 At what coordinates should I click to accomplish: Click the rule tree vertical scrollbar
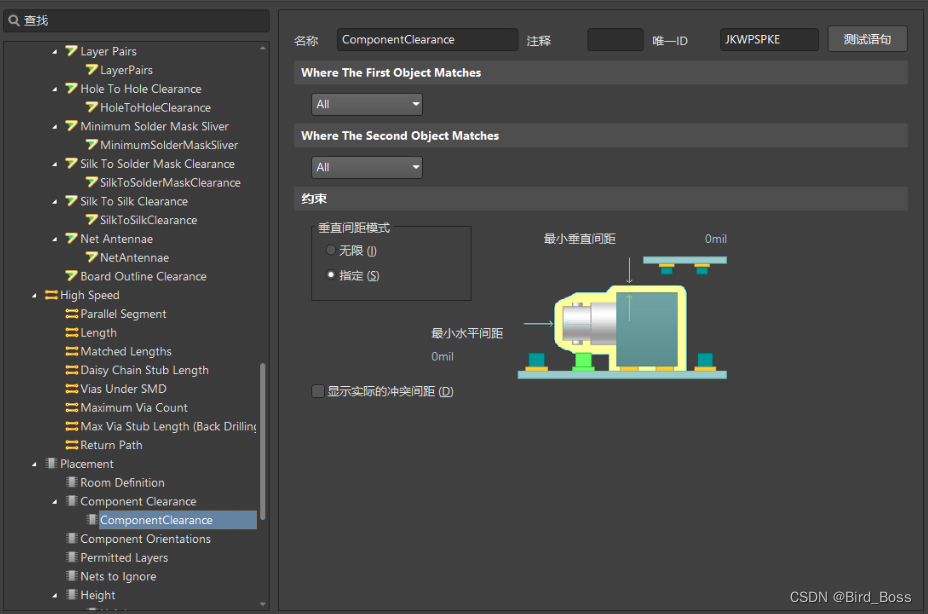coord(263,441)
